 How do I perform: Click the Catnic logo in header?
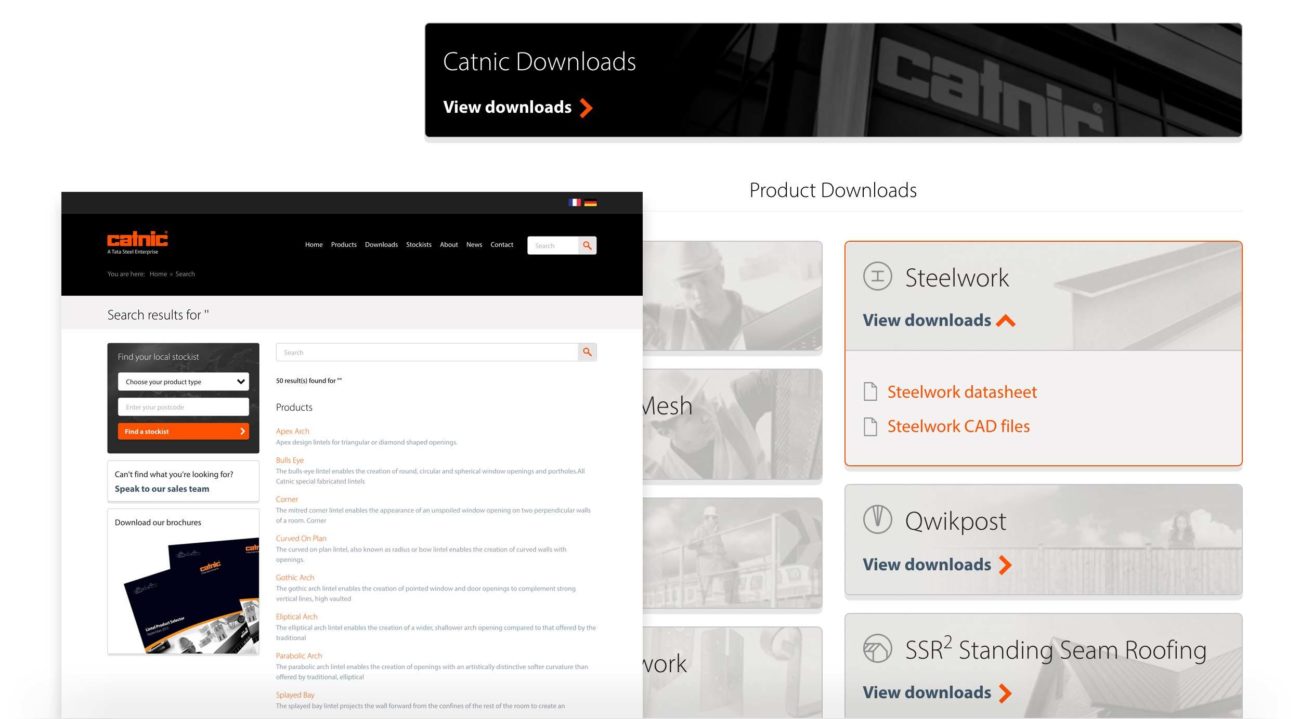pyautogui.click(x=137, y=241)
